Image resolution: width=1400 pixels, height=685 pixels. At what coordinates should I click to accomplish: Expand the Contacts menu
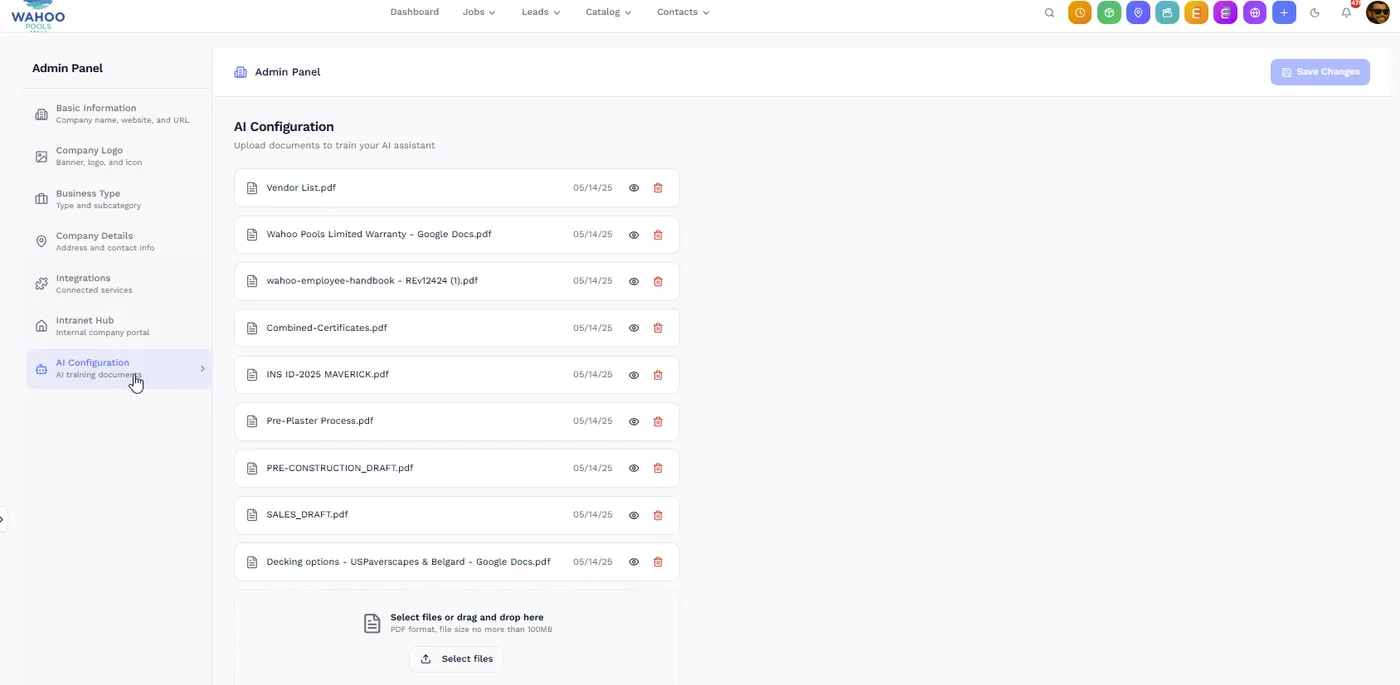[x=683, y=12]
